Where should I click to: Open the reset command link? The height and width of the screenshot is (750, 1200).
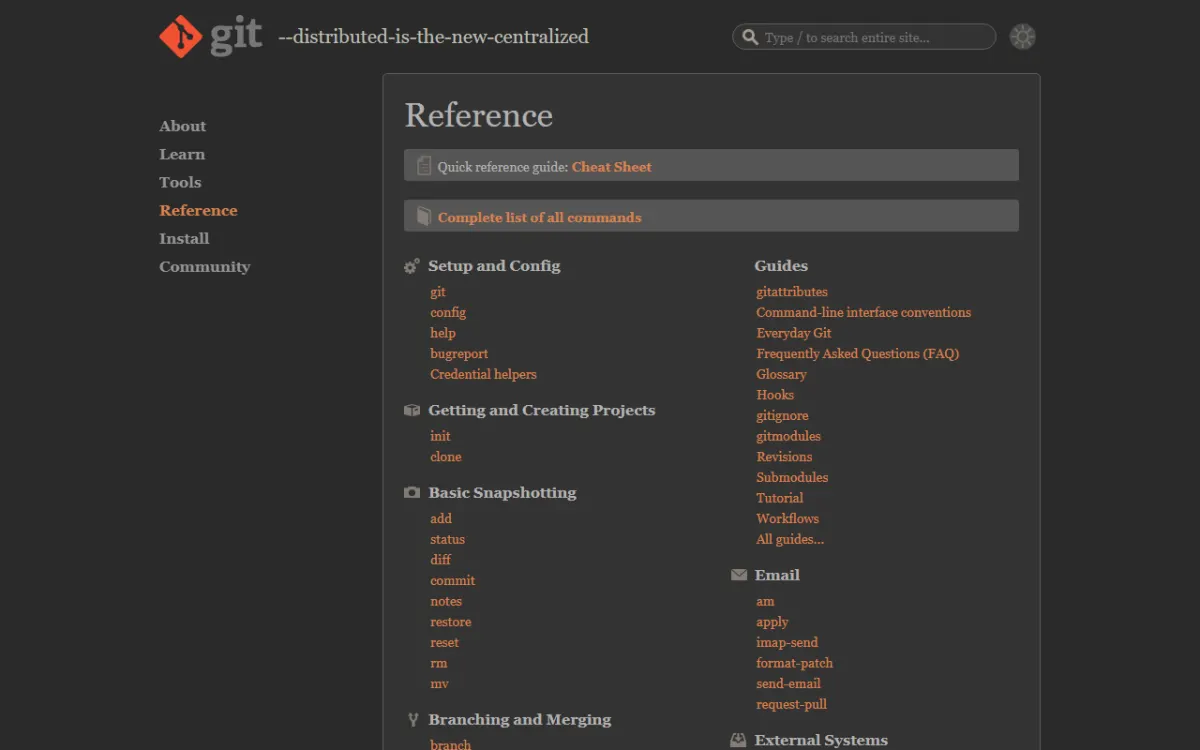[445, 642]
